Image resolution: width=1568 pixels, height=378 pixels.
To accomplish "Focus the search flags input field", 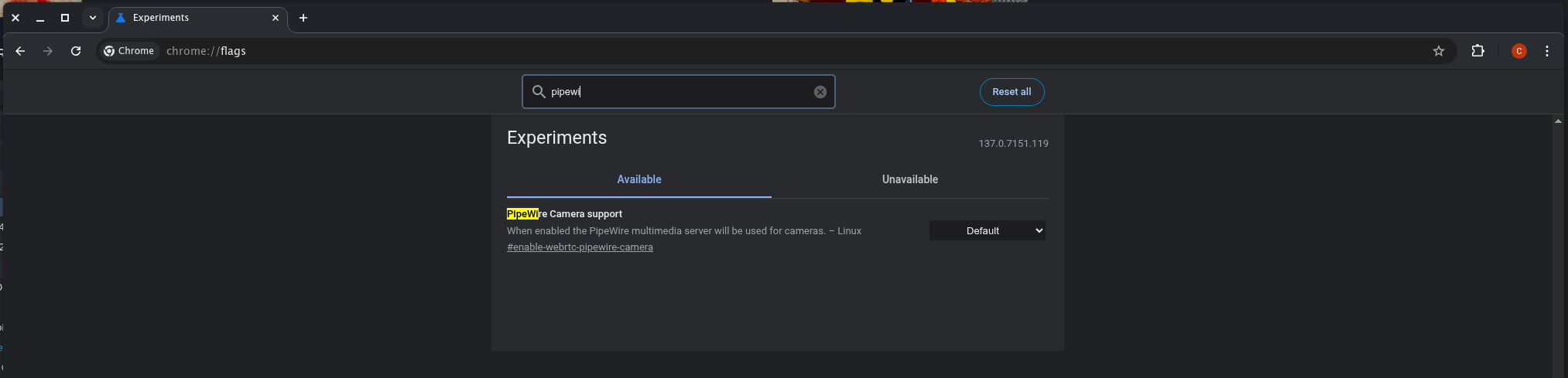I will coord(677,92).
